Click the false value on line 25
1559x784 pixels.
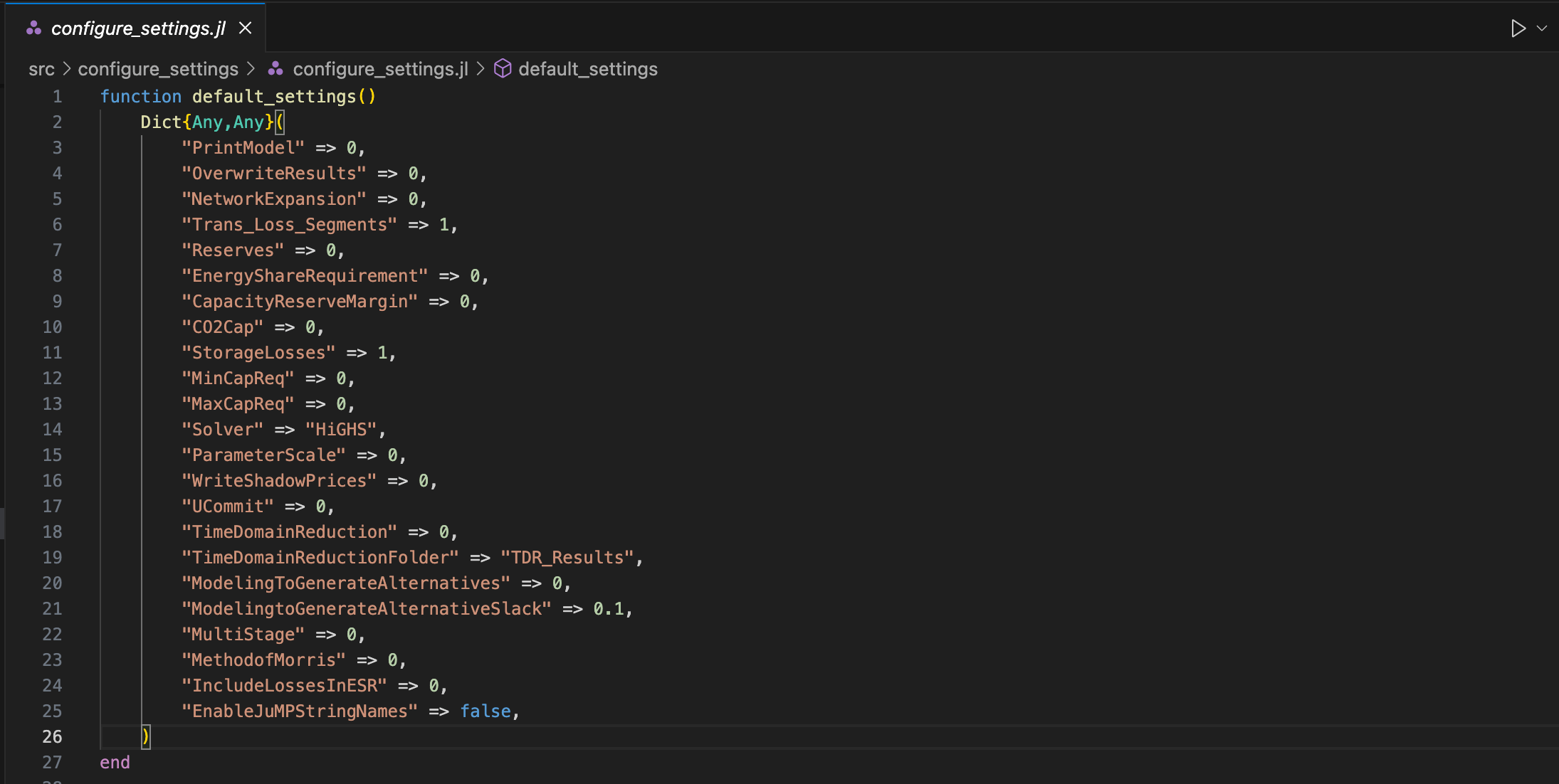[x=485, y=711]
